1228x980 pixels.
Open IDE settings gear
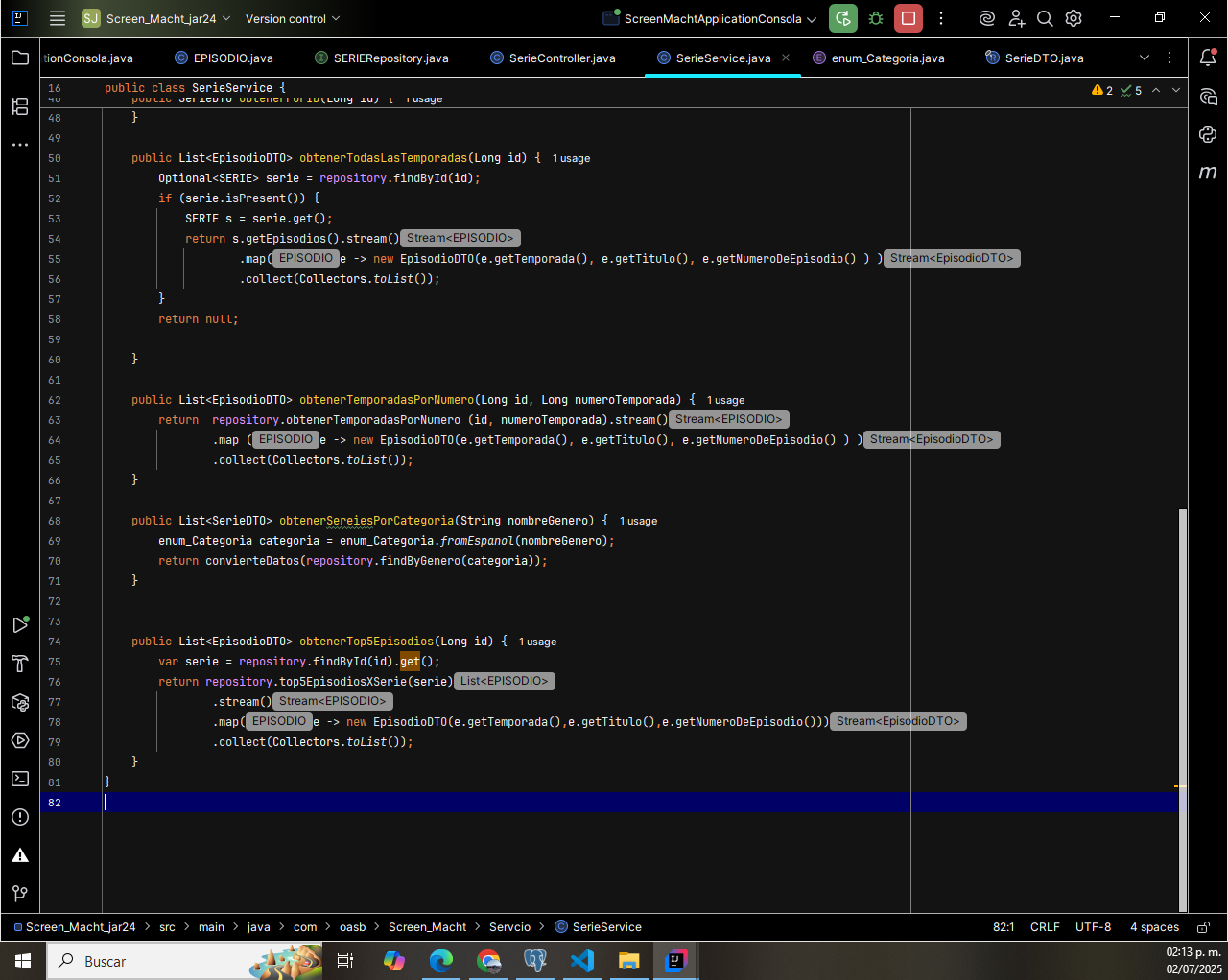pos(1074,18)
